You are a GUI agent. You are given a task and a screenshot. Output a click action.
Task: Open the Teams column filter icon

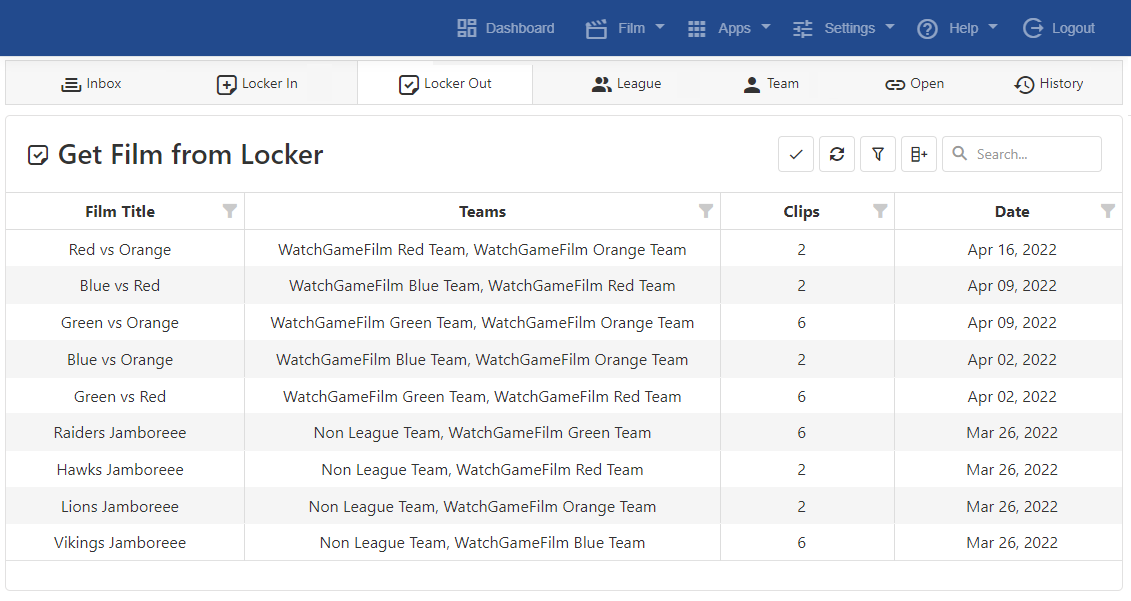point(706,211)
